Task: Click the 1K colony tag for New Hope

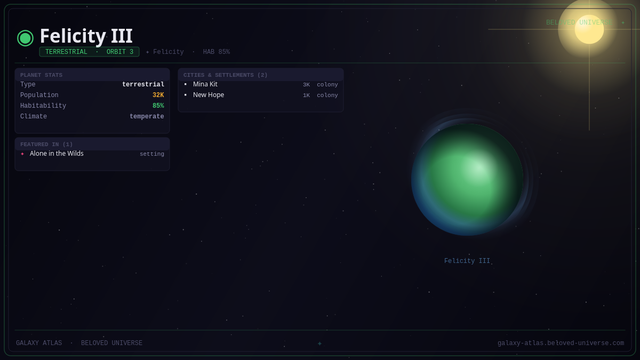Action: click(x=320, y=95)
